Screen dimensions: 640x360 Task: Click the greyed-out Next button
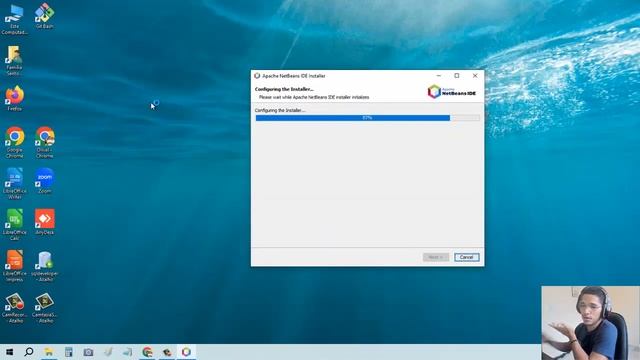click(x=436, y=257)
